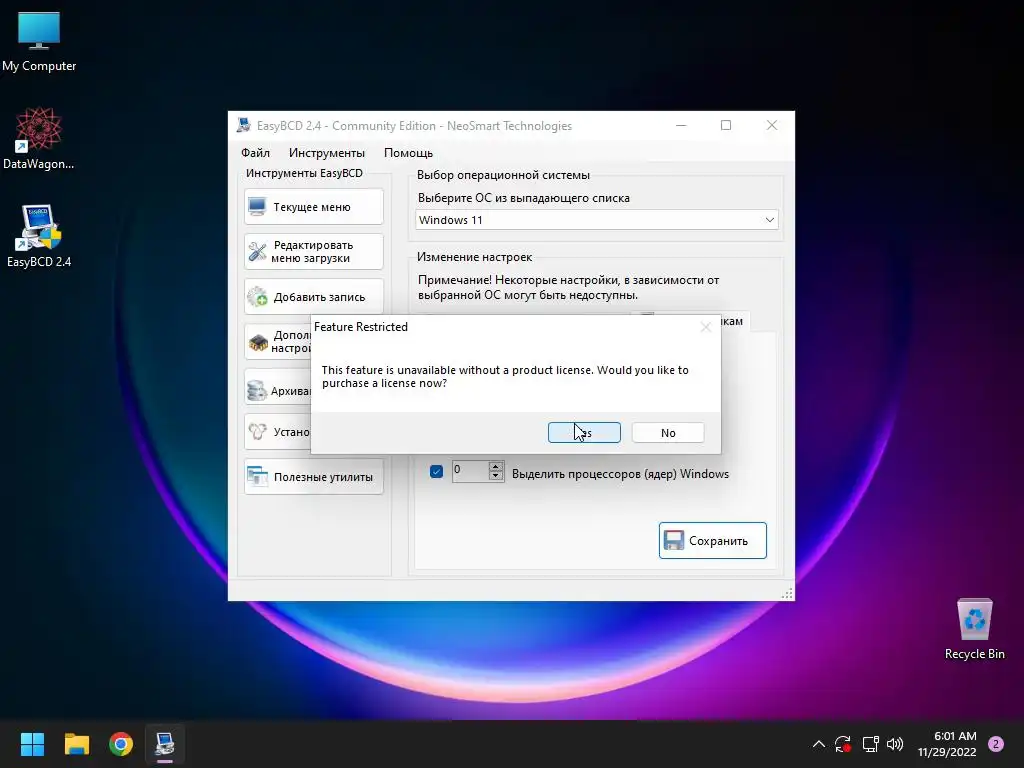Open sync update tray icon
Viewport: 1024px width, 768px height.
click(843, 744)
